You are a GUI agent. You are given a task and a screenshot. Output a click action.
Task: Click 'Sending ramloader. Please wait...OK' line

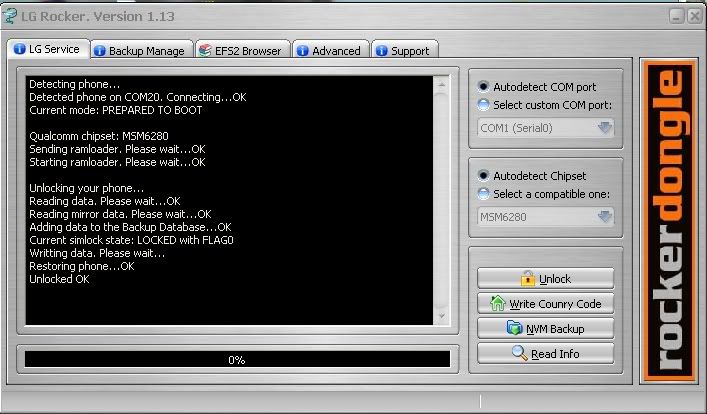[117, 149]
